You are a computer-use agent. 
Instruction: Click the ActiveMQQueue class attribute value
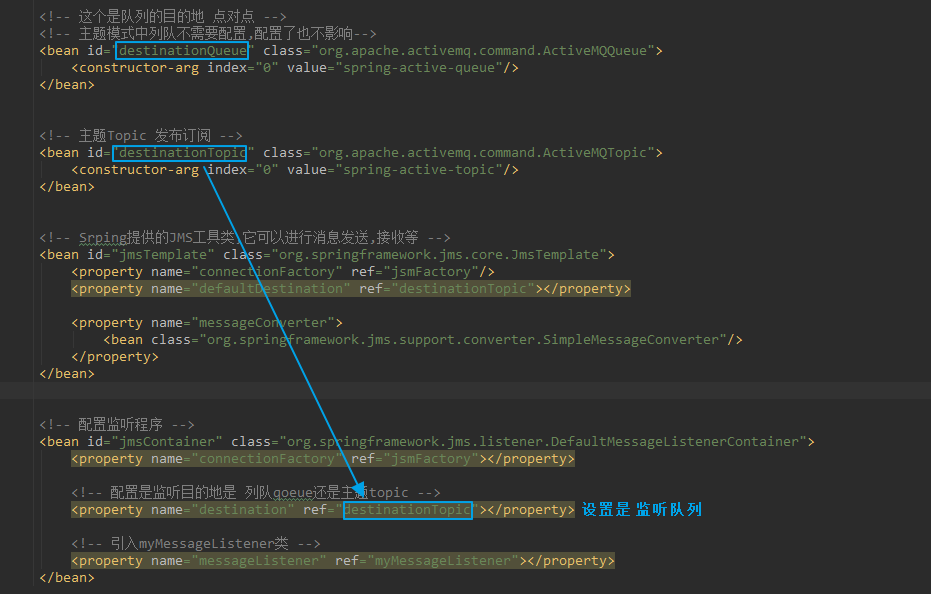483,51
